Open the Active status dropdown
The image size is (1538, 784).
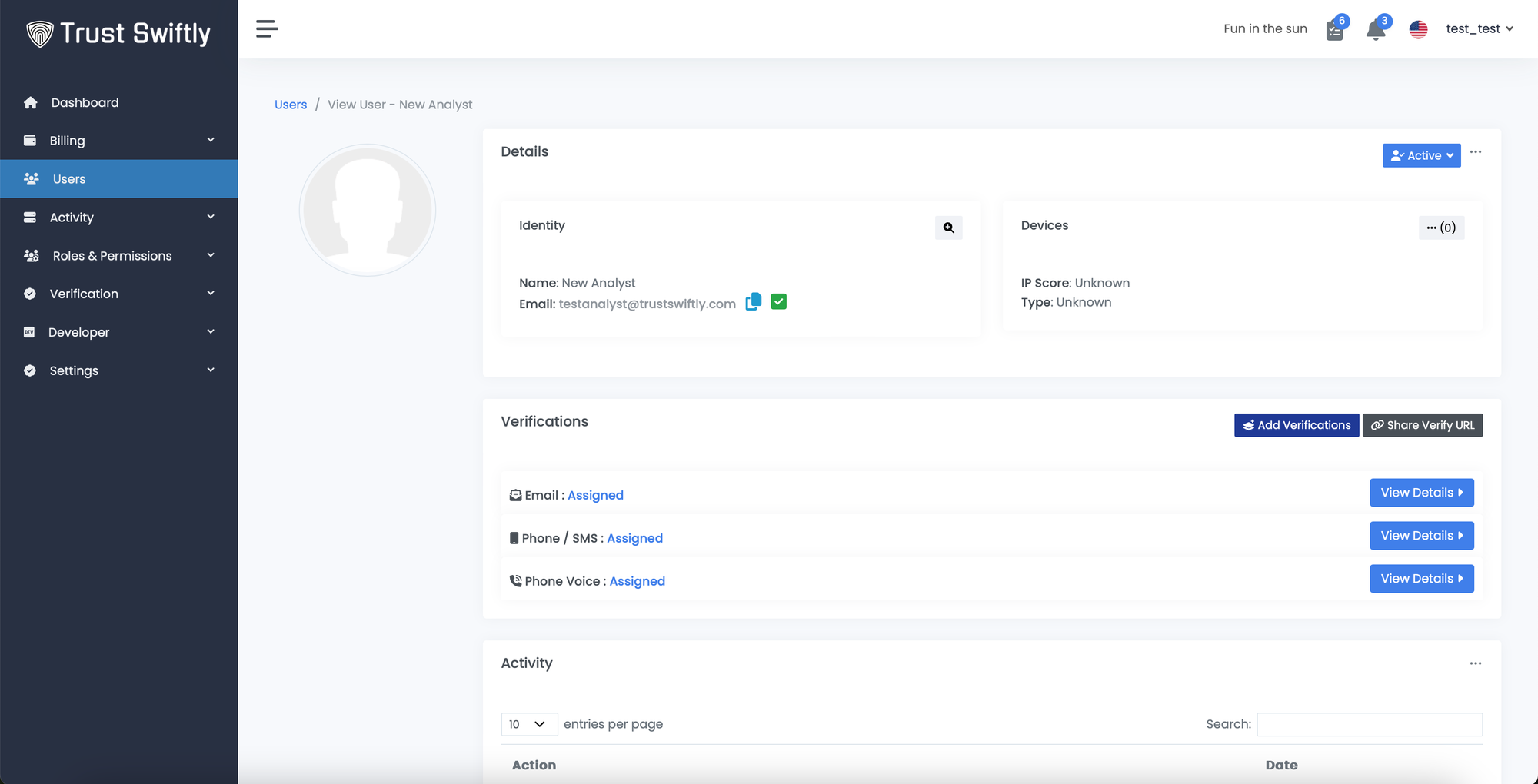pos(1421,155)
